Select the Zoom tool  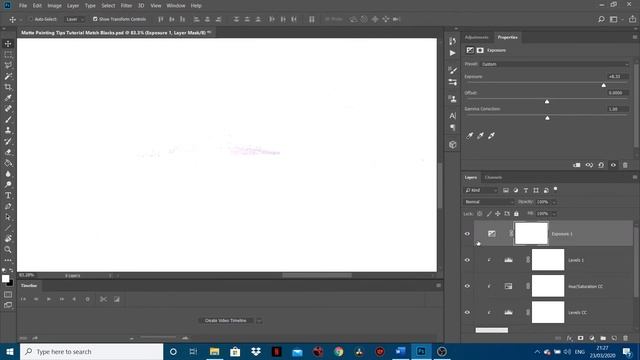click(x=8, y=249)
